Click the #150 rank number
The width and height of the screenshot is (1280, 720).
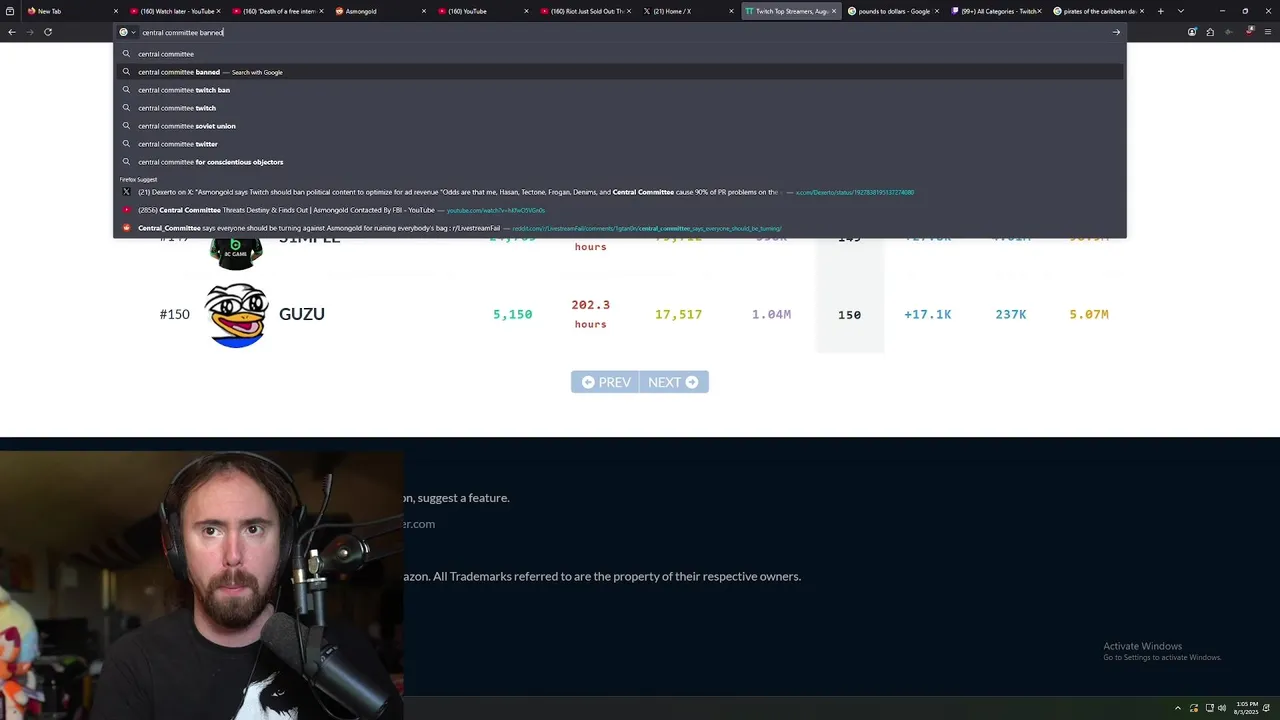point(174,314)
